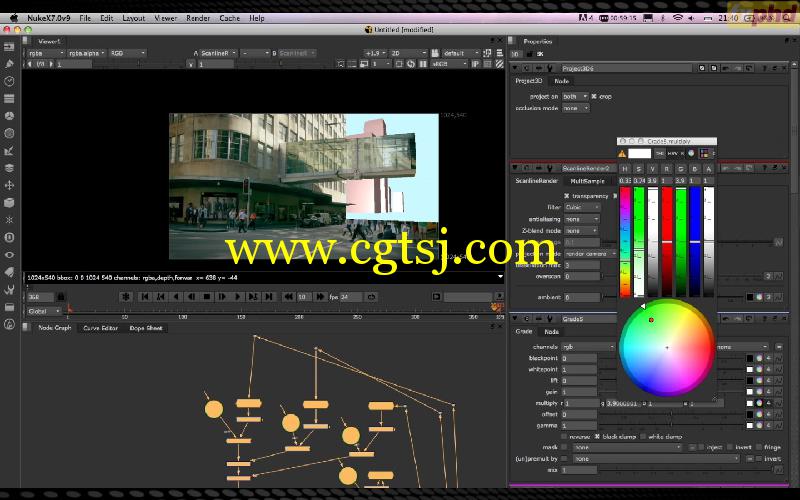Viewport: 800px width, 500px height.
Task: Toggle the transparency checkbox in ScanlineRender
Action: coord(566,196)
